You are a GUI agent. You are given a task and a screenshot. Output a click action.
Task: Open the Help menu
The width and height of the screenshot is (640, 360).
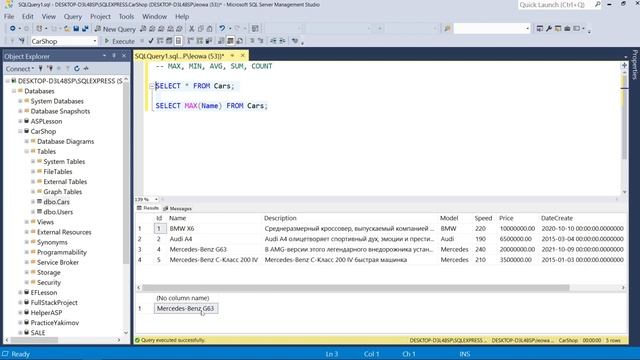click(182, 17)
